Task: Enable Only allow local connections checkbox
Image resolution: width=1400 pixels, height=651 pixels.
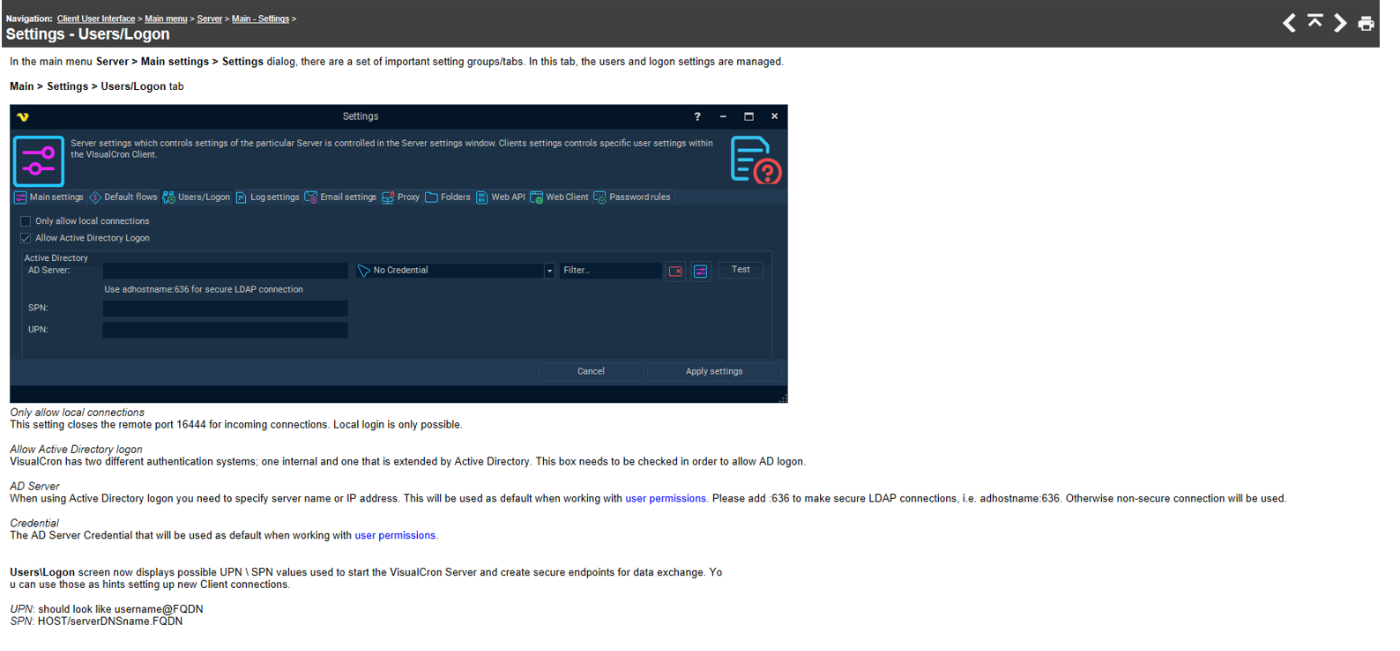Action: [26, 221]
